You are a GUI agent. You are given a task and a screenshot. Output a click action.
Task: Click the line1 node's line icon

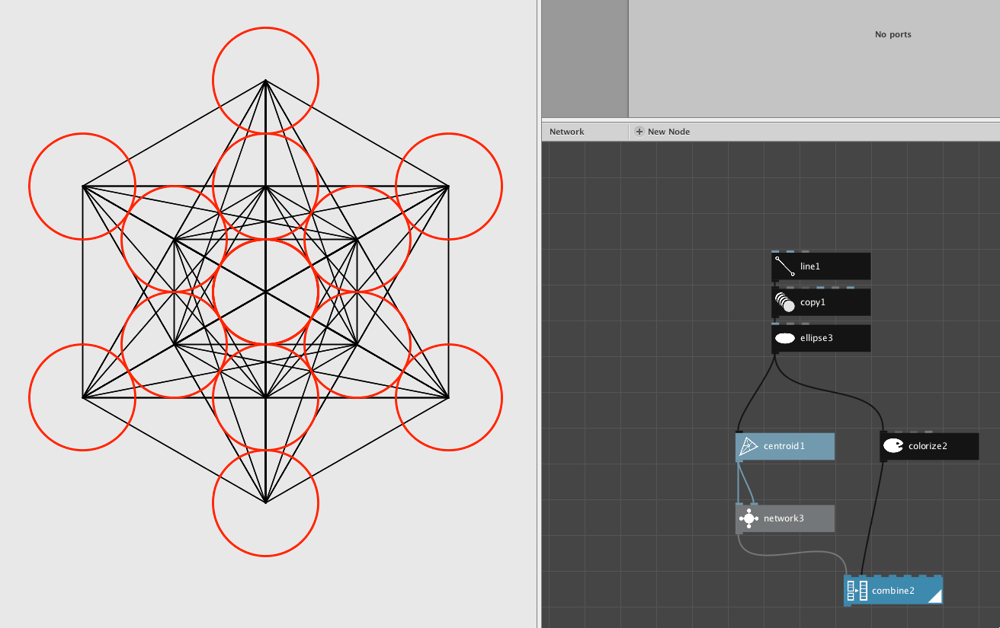tap(784, 267)
